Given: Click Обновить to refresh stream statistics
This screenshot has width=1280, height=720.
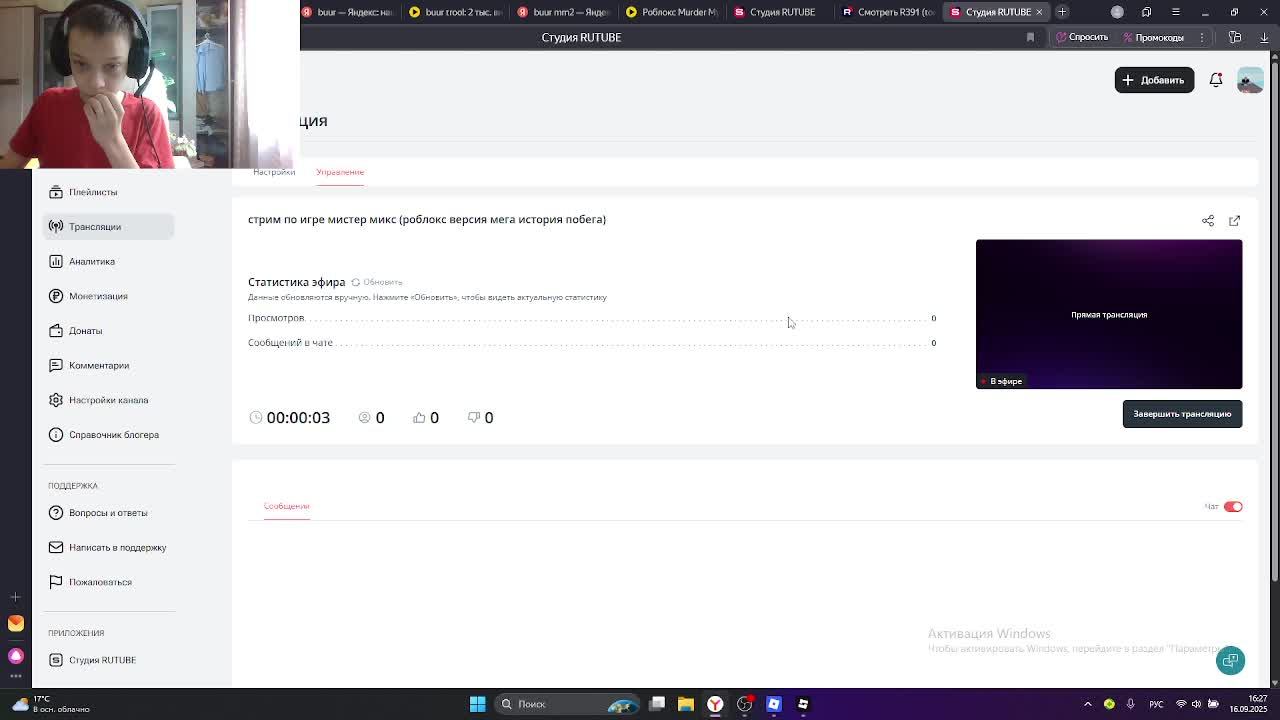Looking at the screenshot, I should pyautogui.click(x=376, y=282).
